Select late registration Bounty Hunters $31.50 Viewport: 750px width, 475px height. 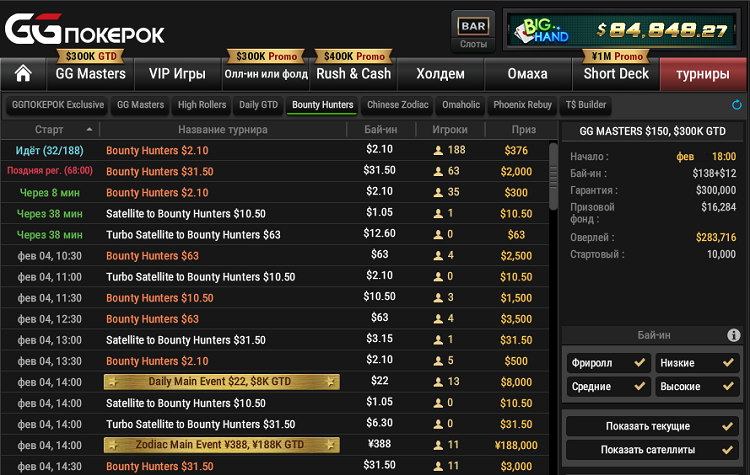click(x=275, y=171)
